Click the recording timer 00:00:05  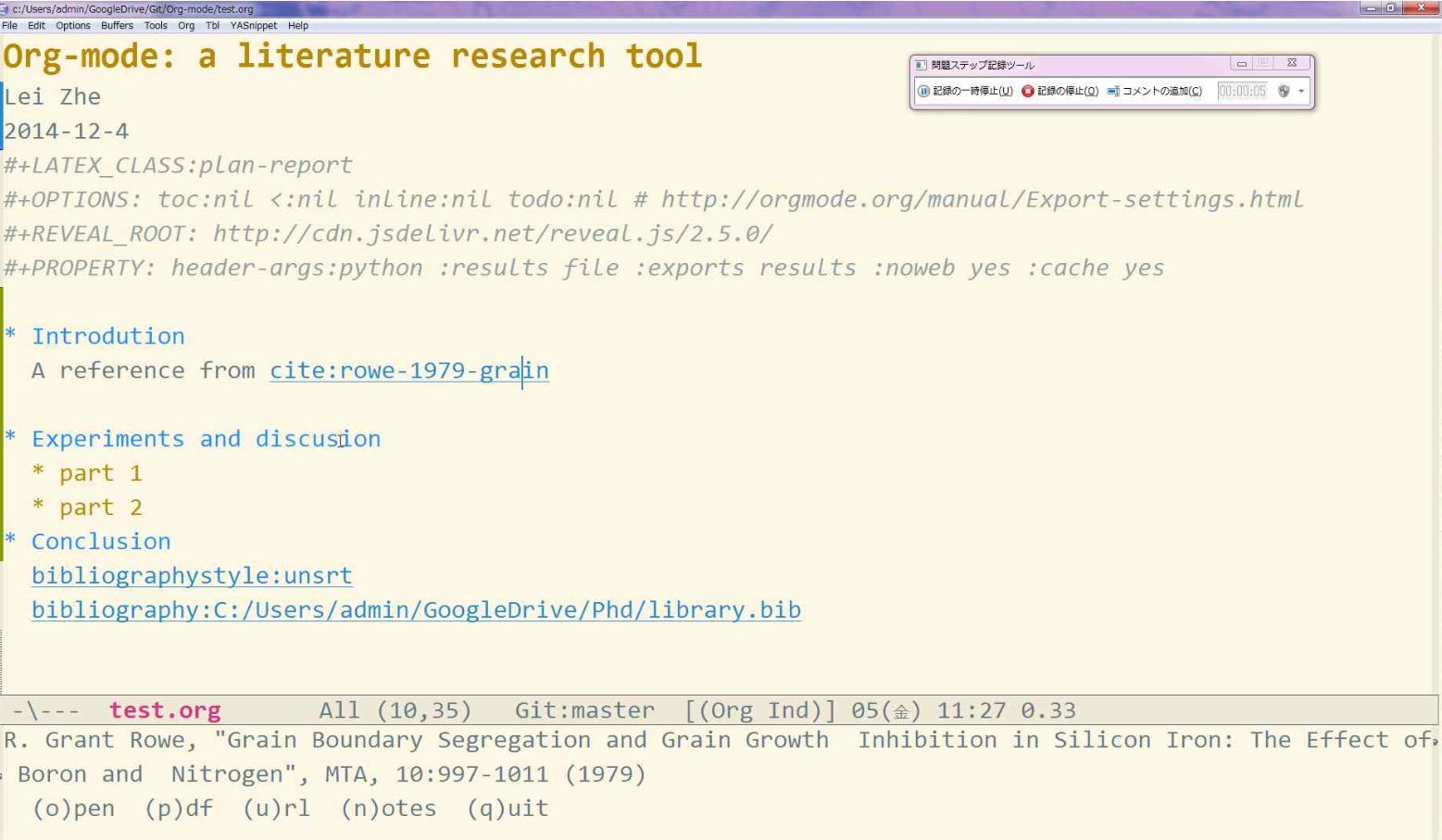tap(1242, 91)
